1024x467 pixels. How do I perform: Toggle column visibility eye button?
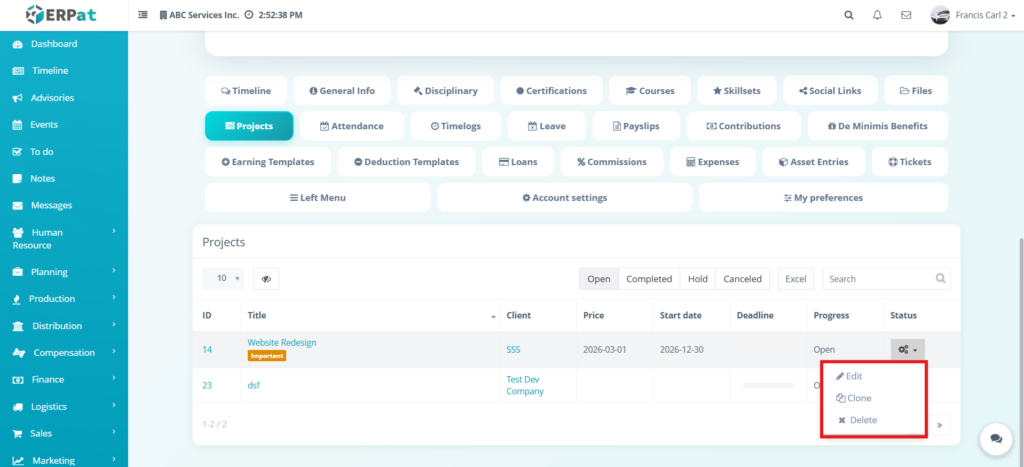(266, 279)
